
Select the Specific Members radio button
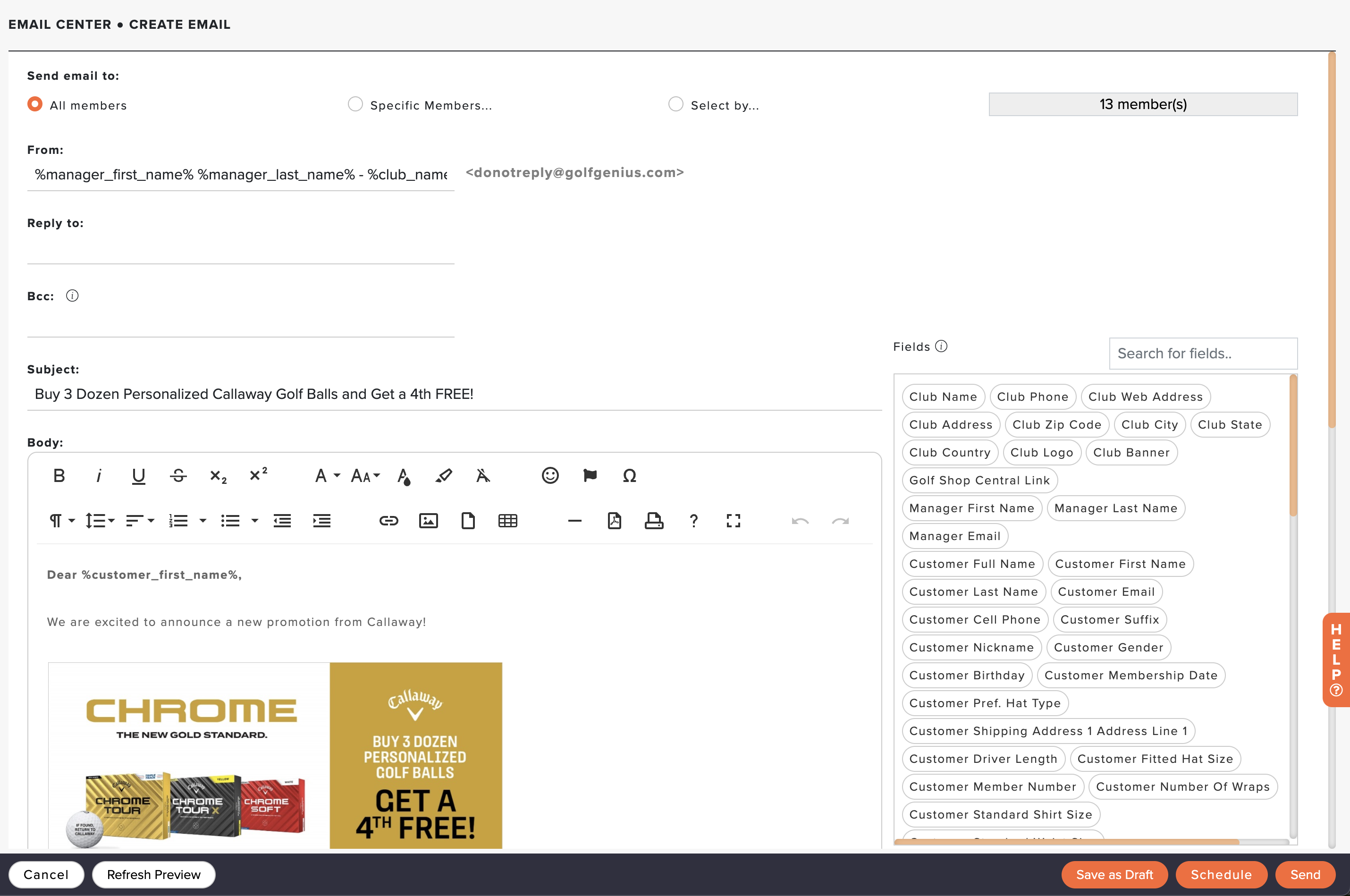click(355, 104)
